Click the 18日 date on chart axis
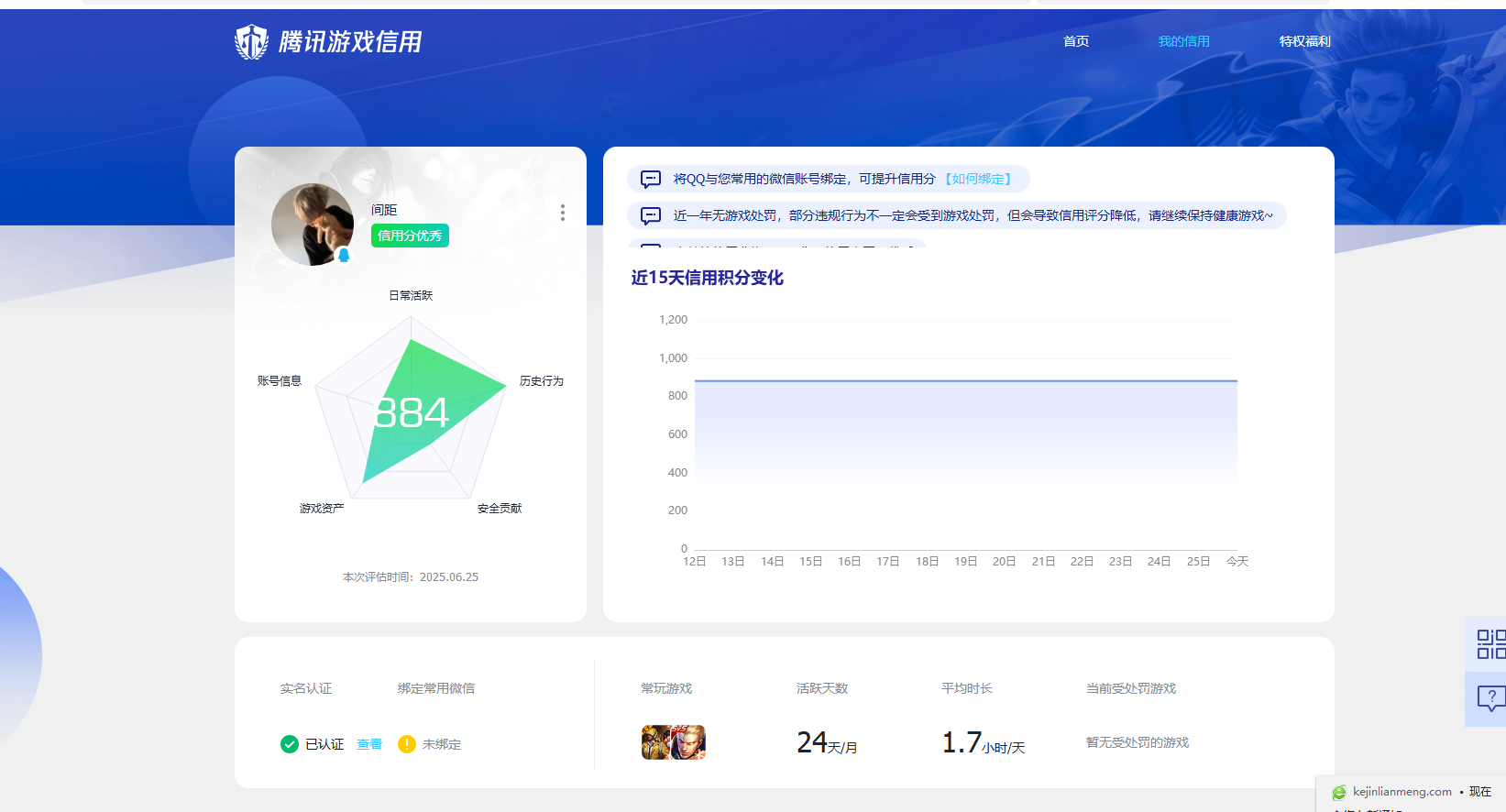Screen dimensions: 1506x812 click(927, 561)
